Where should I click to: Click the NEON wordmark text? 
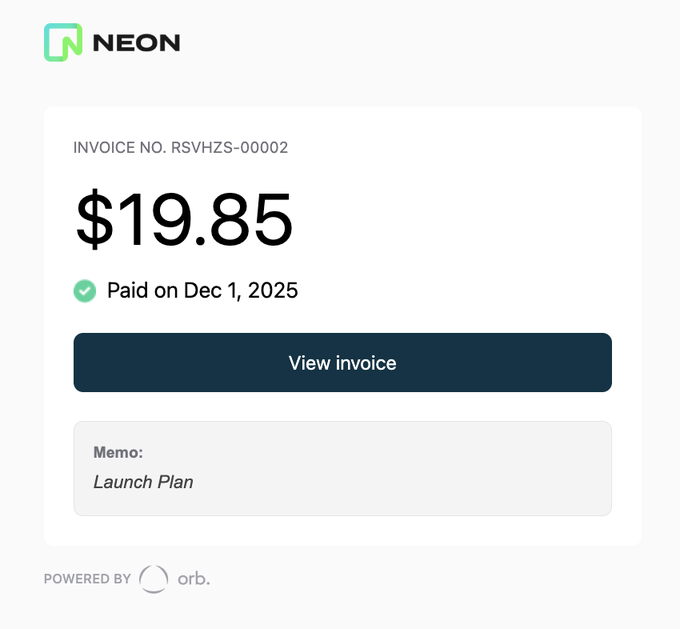[x=136, y=42]
